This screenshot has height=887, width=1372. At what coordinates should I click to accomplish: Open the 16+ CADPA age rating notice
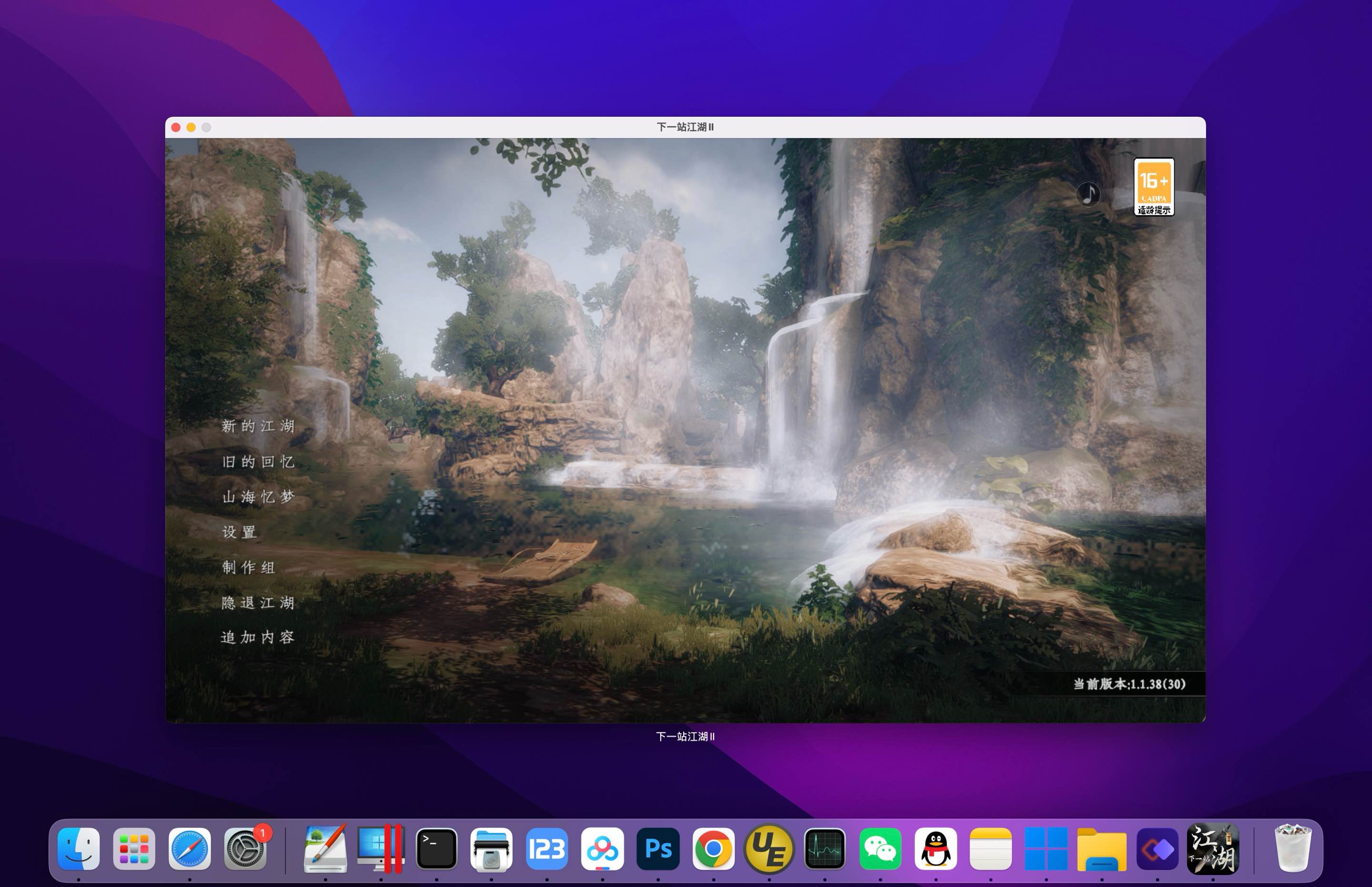[1154, 187]
